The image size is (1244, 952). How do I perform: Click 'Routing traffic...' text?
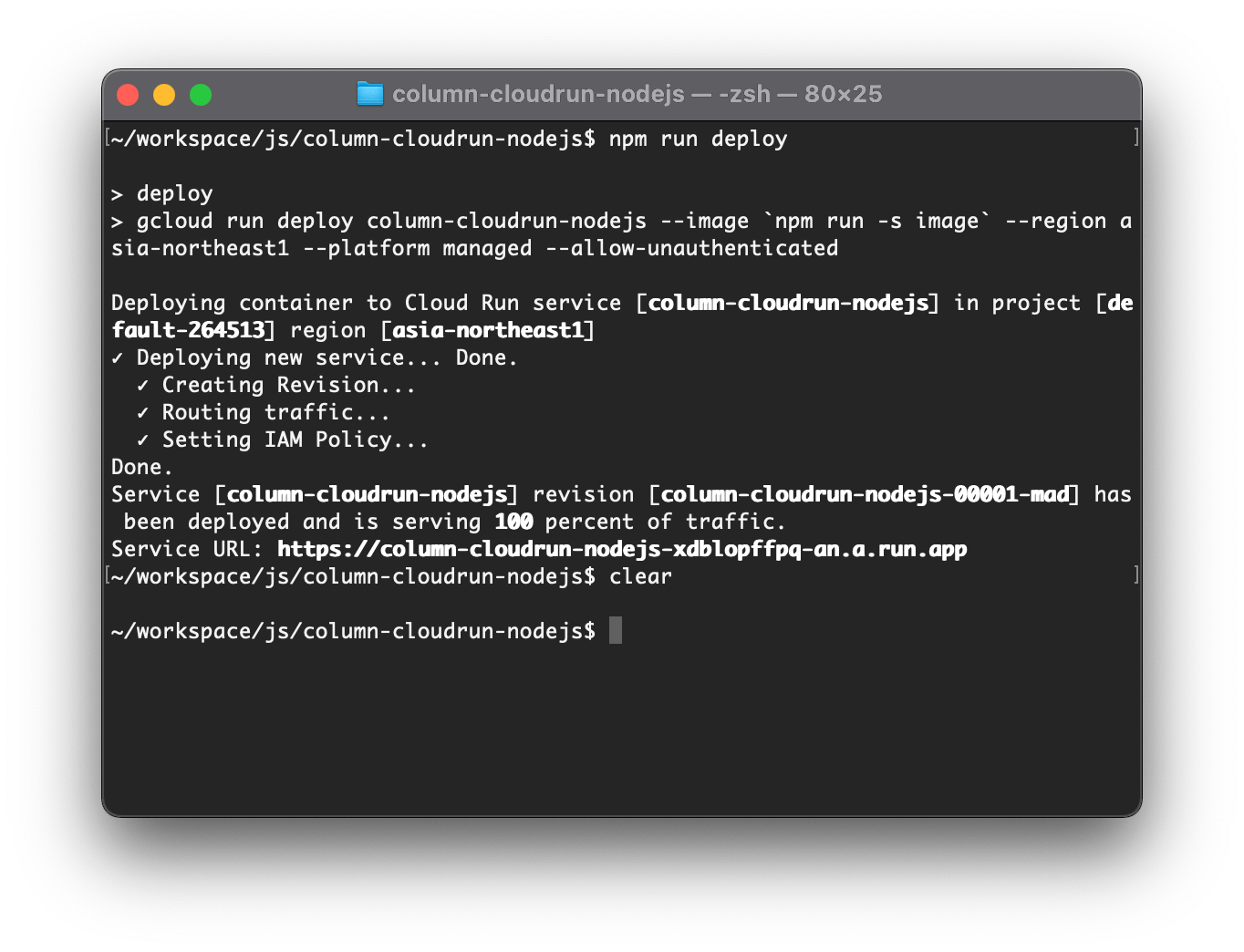[276, 412]
